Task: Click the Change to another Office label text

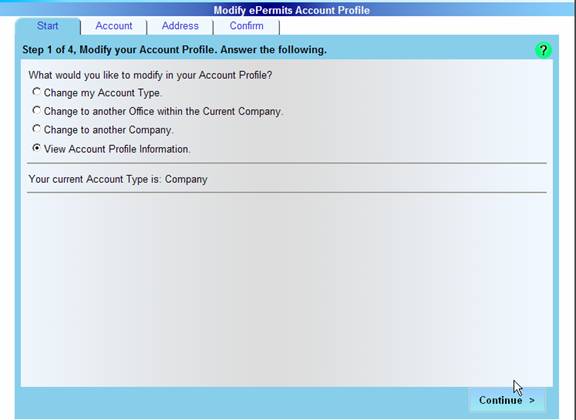Action: tap(163, 111)
